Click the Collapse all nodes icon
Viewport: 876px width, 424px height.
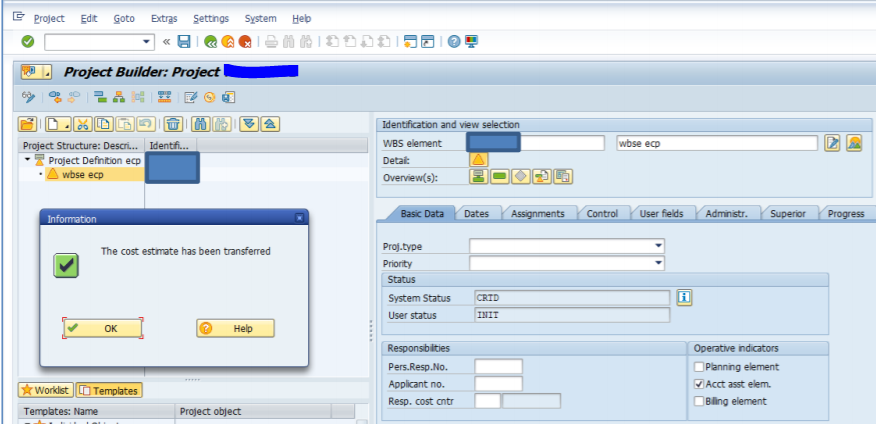click(270, 124)
